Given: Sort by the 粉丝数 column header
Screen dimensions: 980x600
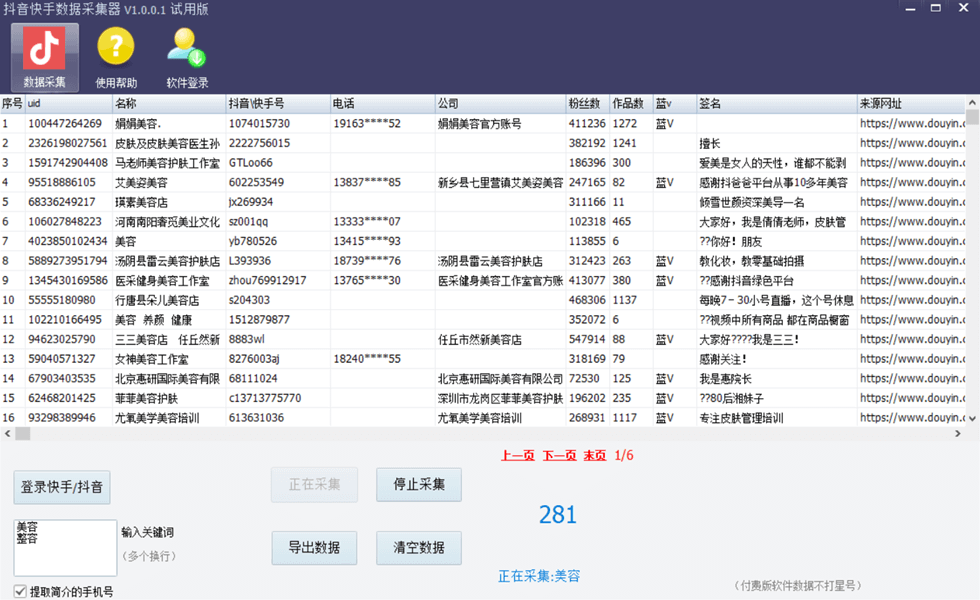Looking at the screenshot, I should [x=588, y=104].
